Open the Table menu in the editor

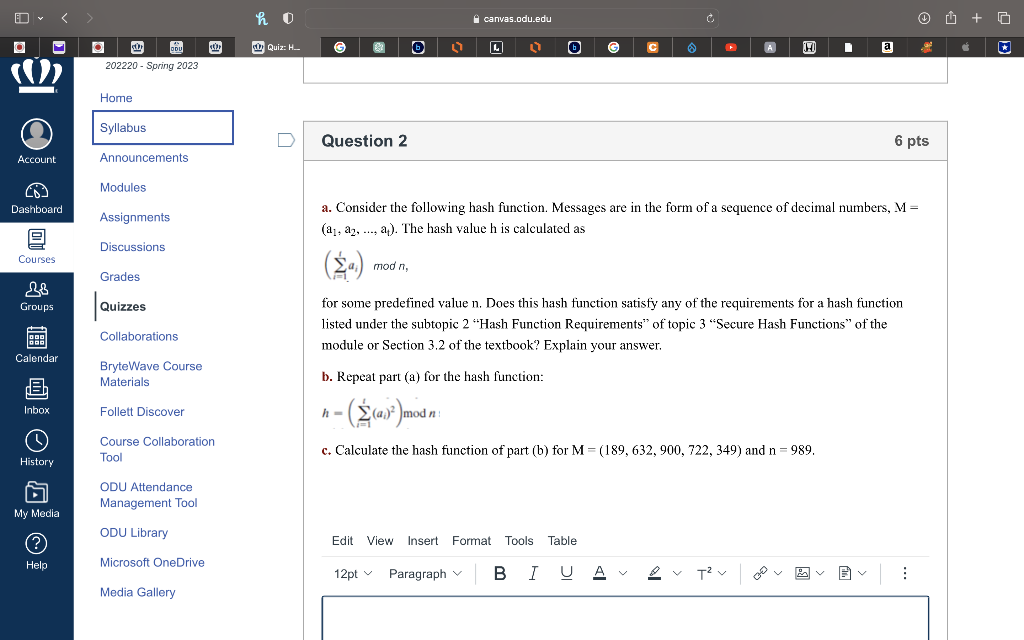click(x=562, y=540)
